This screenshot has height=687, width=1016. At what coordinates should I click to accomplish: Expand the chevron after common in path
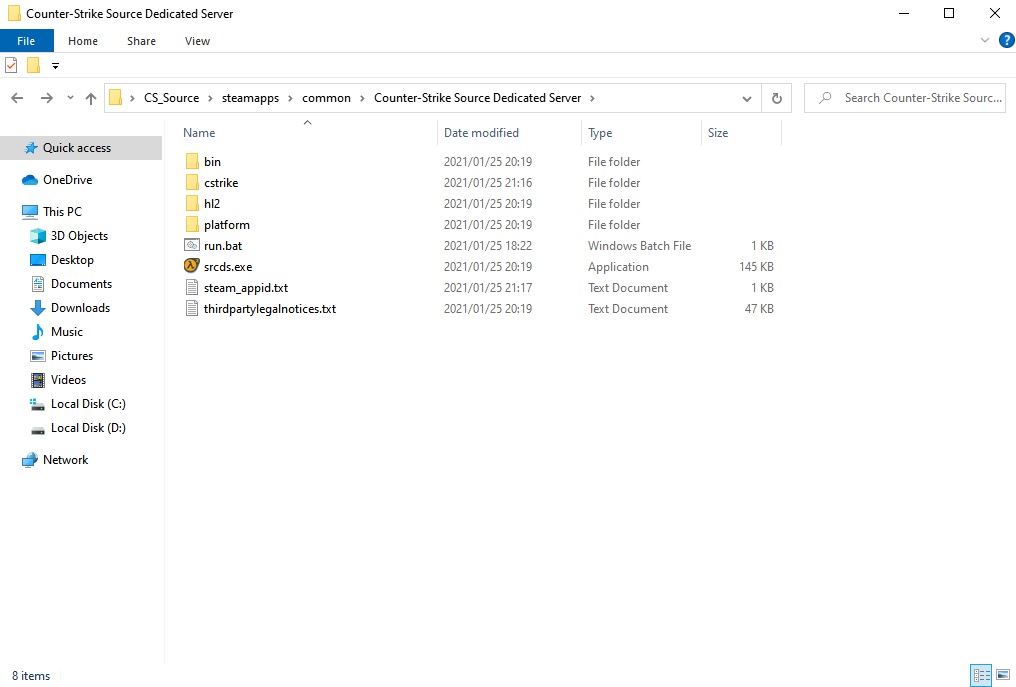coord(362,98)
